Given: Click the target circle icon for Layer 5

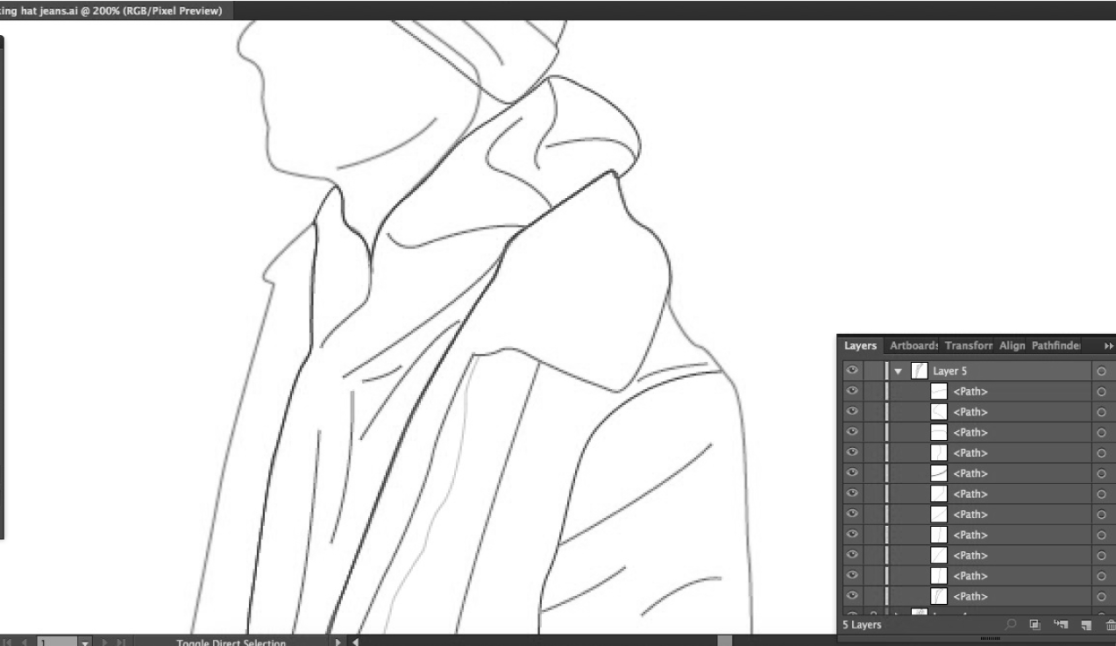Looking at the screenshot, I should (1101, 371).
